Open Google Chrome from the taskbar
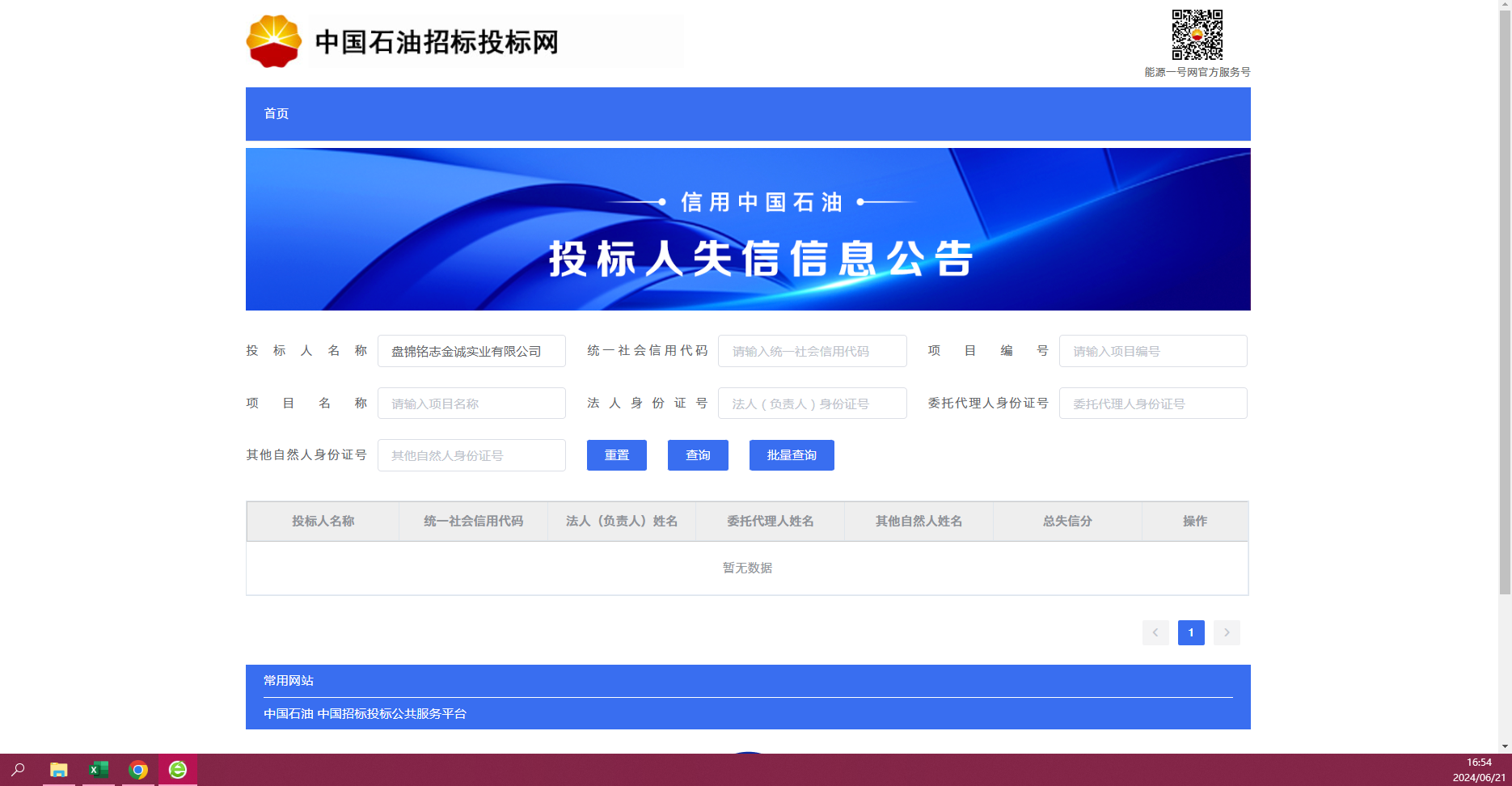 [138, 770]
